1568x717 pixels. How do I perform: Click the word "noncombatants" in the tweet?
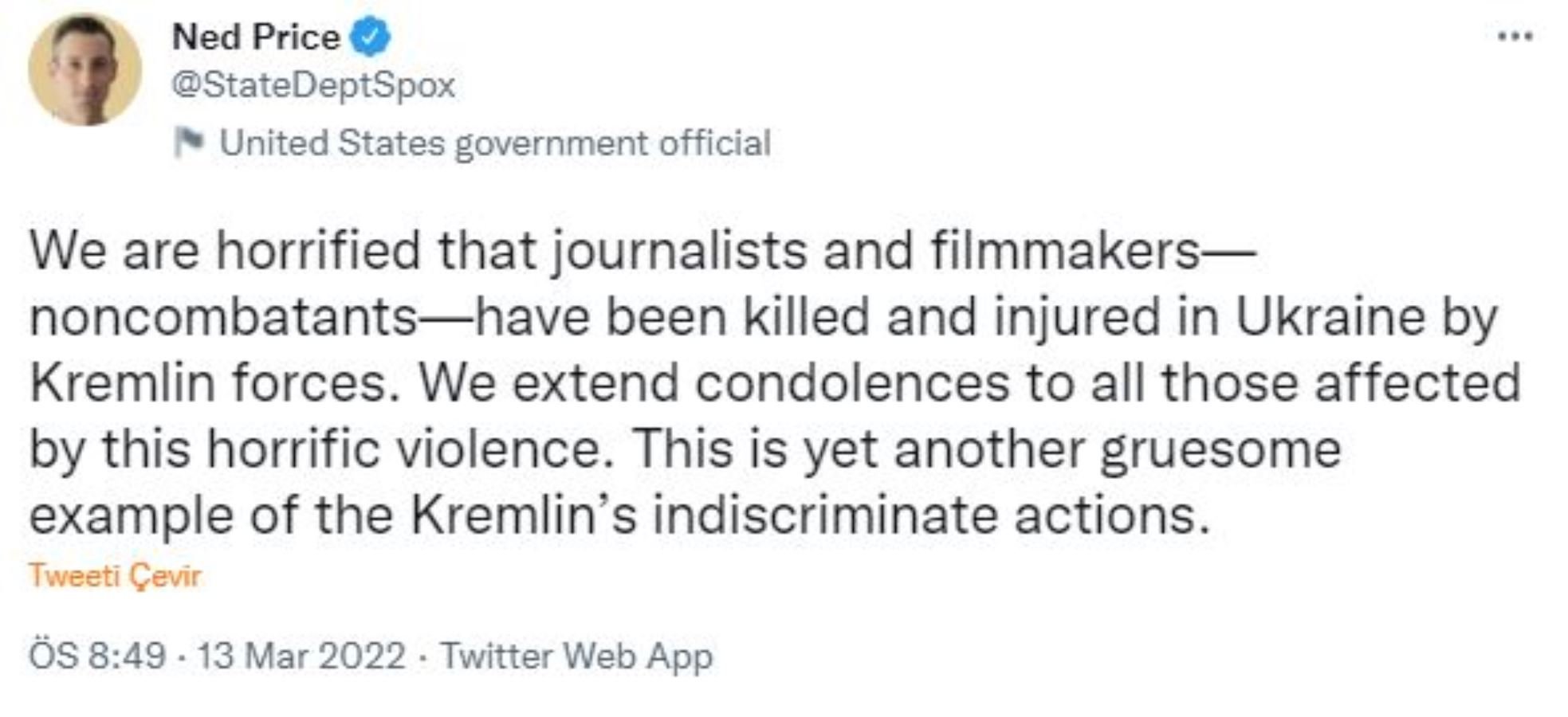click(223, 317)
